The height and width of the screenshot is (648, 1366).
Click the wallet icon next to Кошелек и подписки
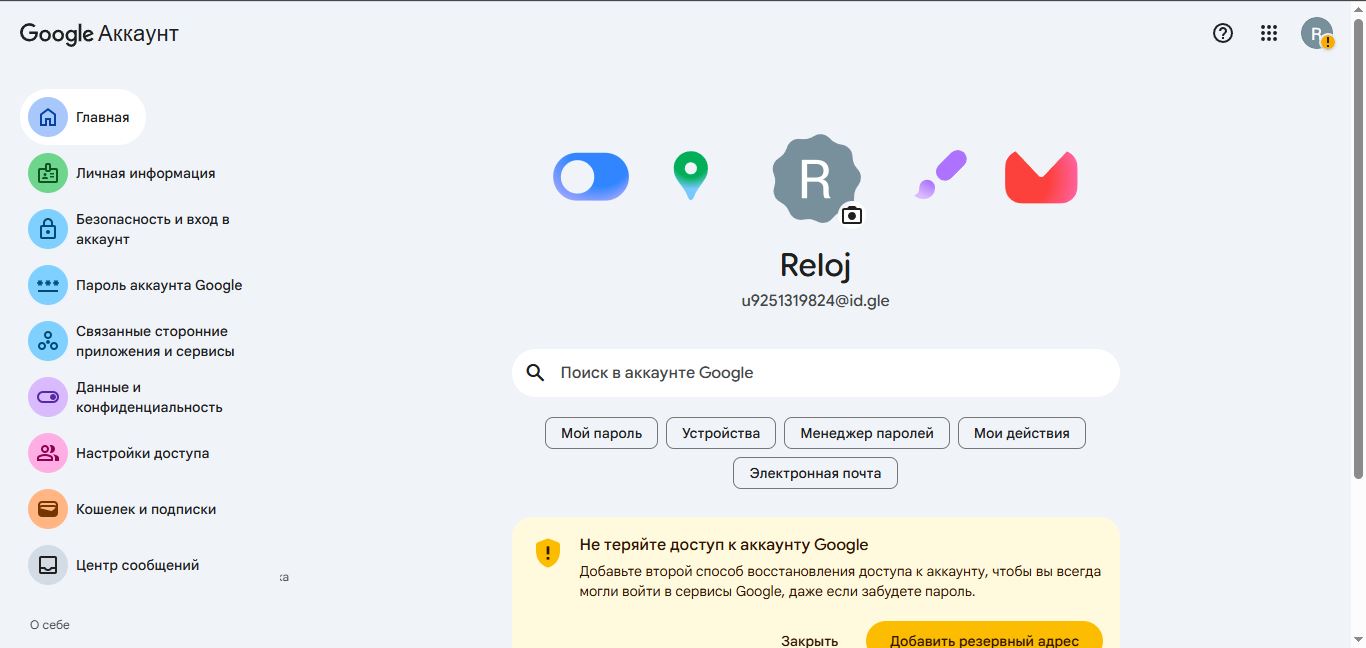click(x=47, y=509)
